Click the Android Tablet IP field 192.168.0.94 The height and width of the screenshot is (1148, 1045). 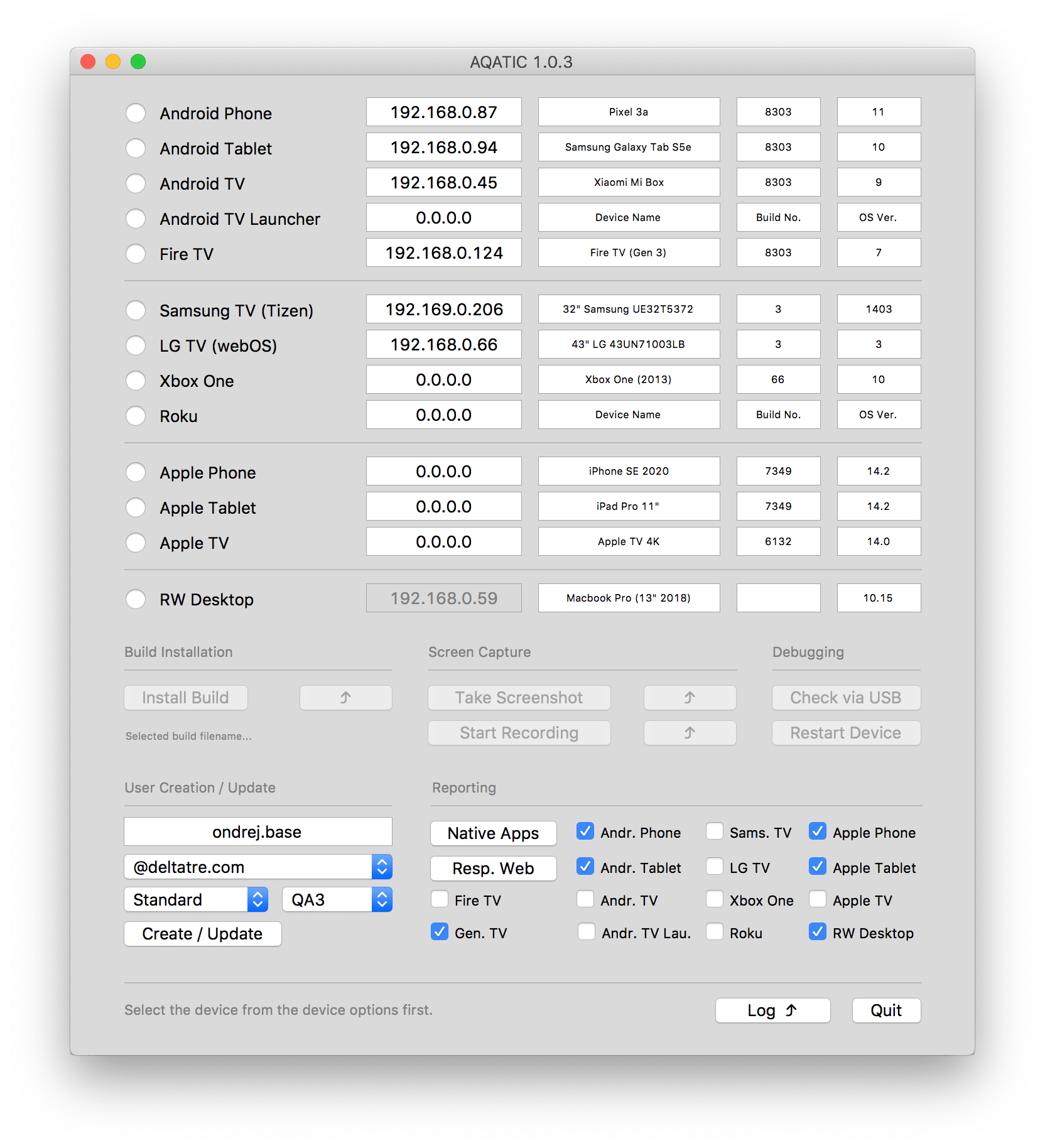point(444,147)
